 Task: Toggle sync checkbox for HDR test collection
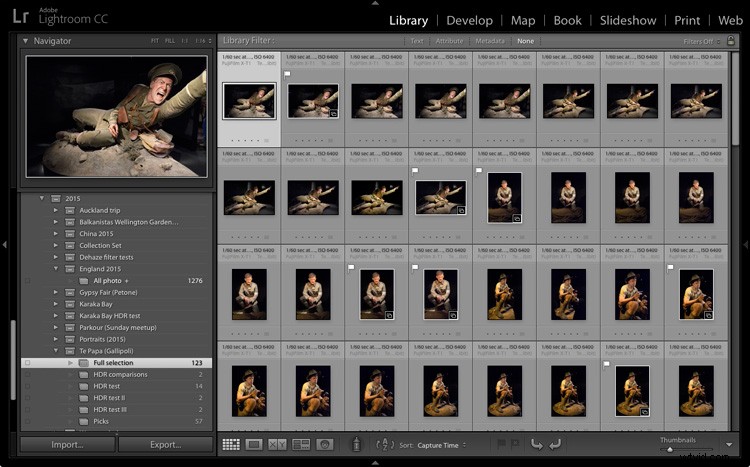tap(27, 386)
